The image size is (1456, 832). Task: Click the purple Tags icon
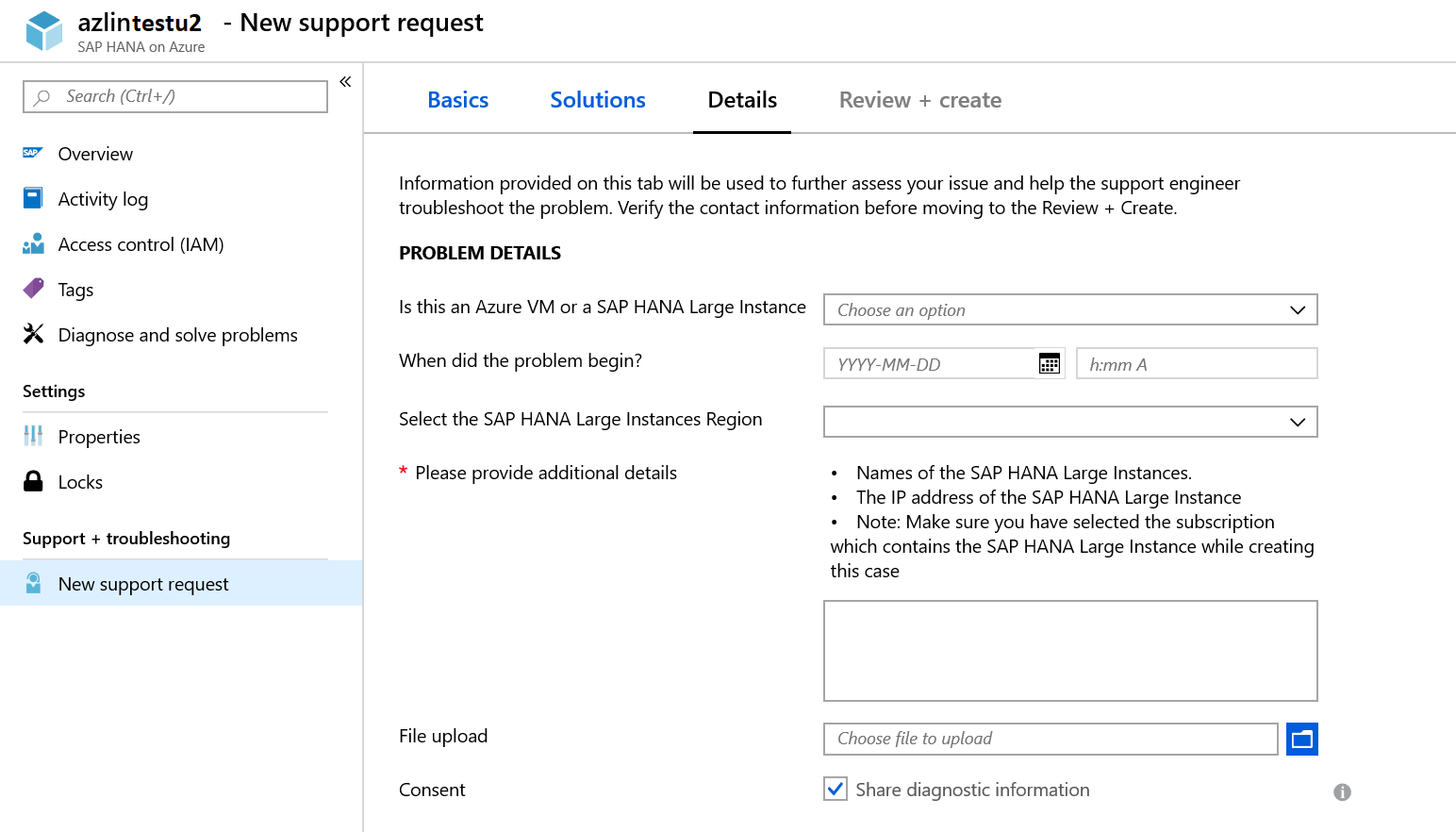(x=33, y=289)
